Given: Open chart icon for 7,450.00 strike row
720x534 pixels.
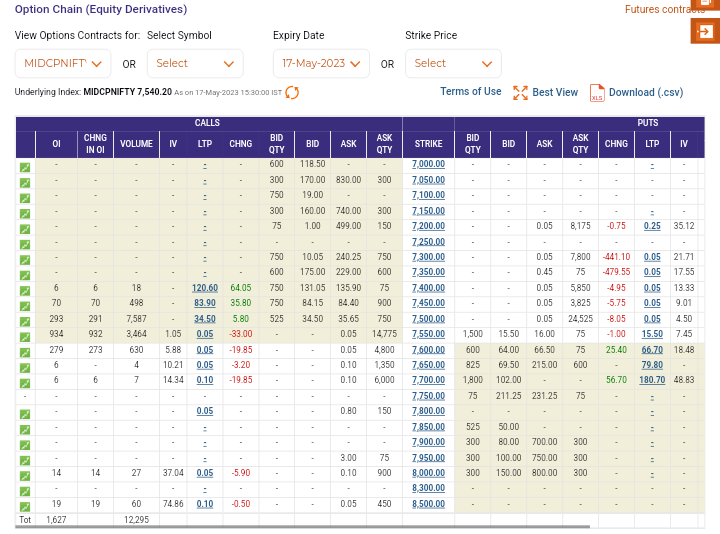Looking at the screenshot, I should (25, 306).
